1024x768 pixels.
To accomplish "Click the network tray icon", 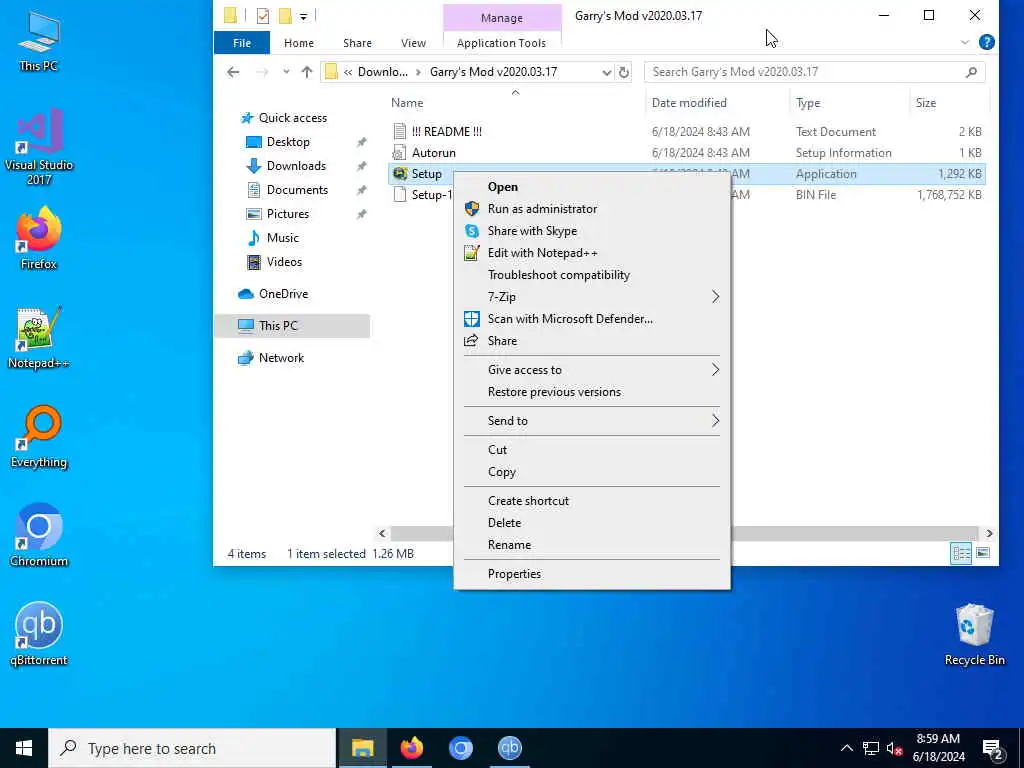I will (871, 749).
